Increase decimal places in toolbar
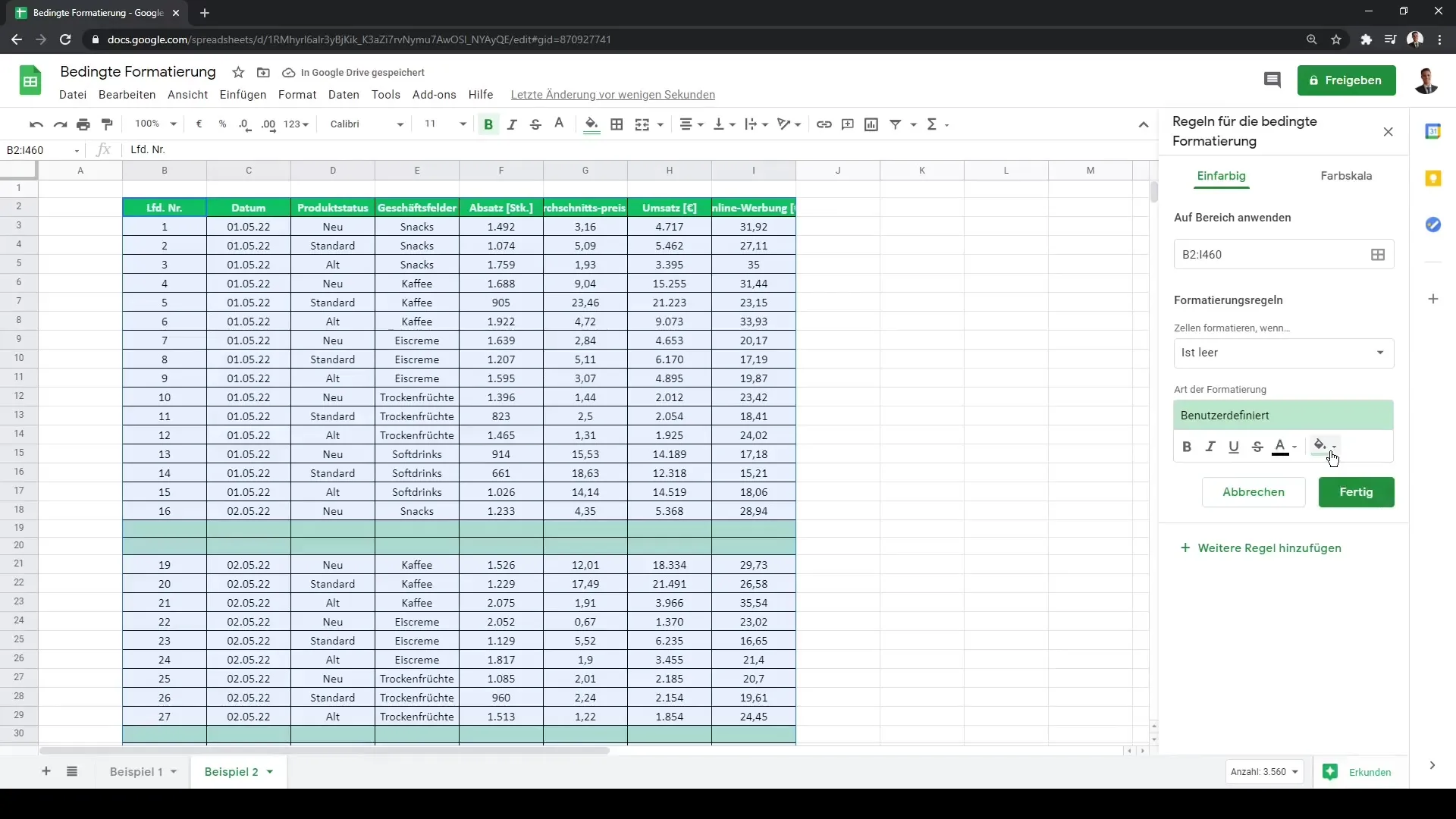This screenshot has height=819, width=1456. pos(268,124)
